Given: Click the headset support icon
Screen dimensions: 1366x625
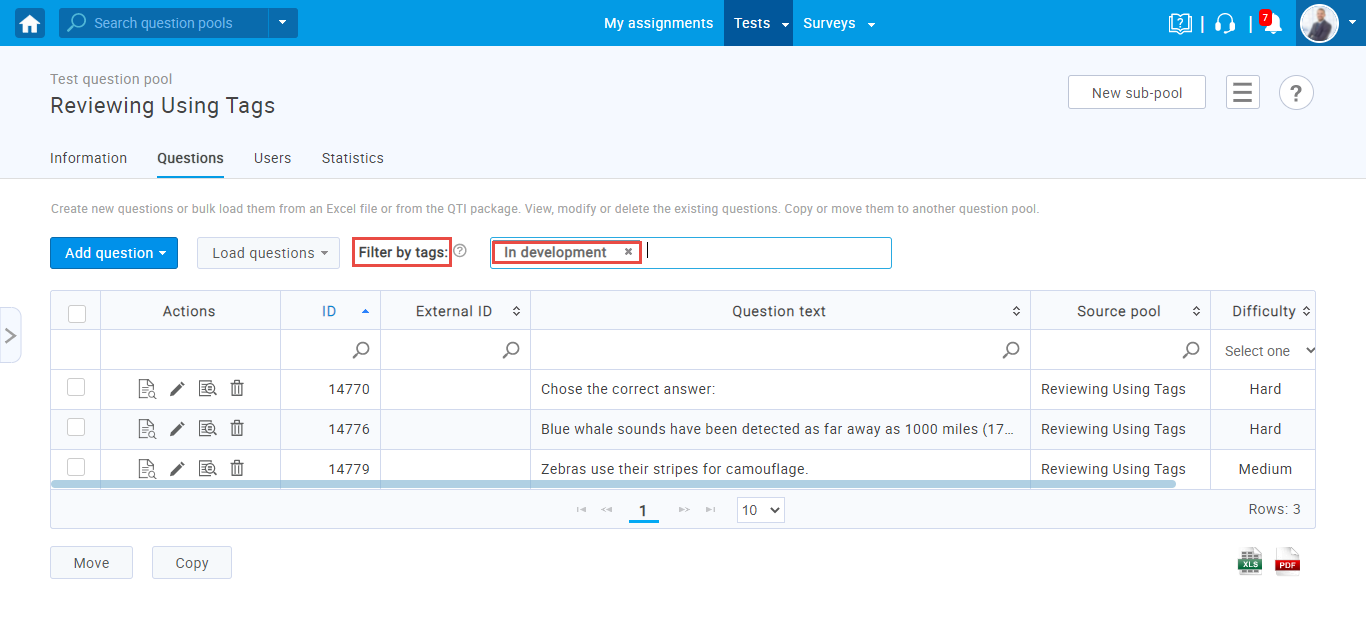Looking at the screenshot, I should [x=1225, y=24].
